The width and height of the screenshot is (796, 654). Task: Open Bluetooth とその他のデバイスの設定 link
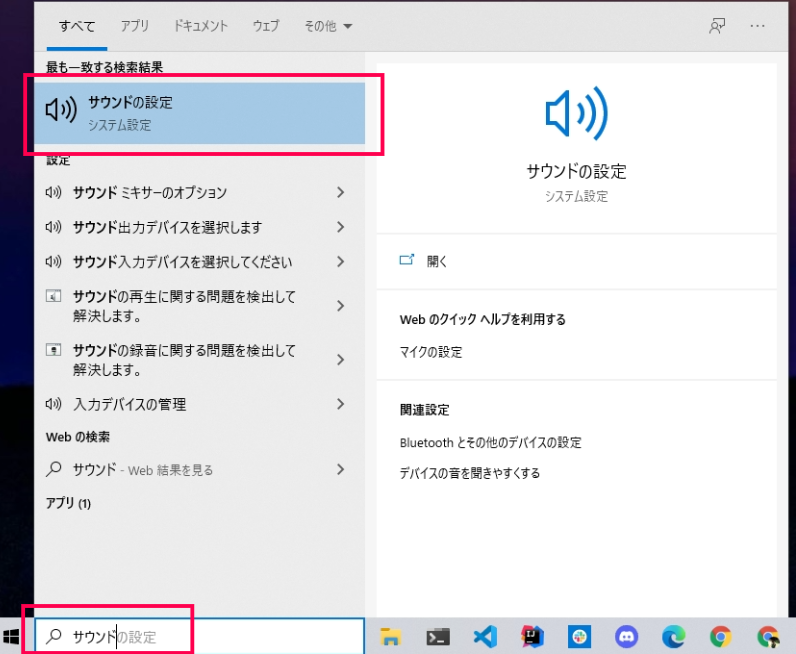[x=490, y=443]
